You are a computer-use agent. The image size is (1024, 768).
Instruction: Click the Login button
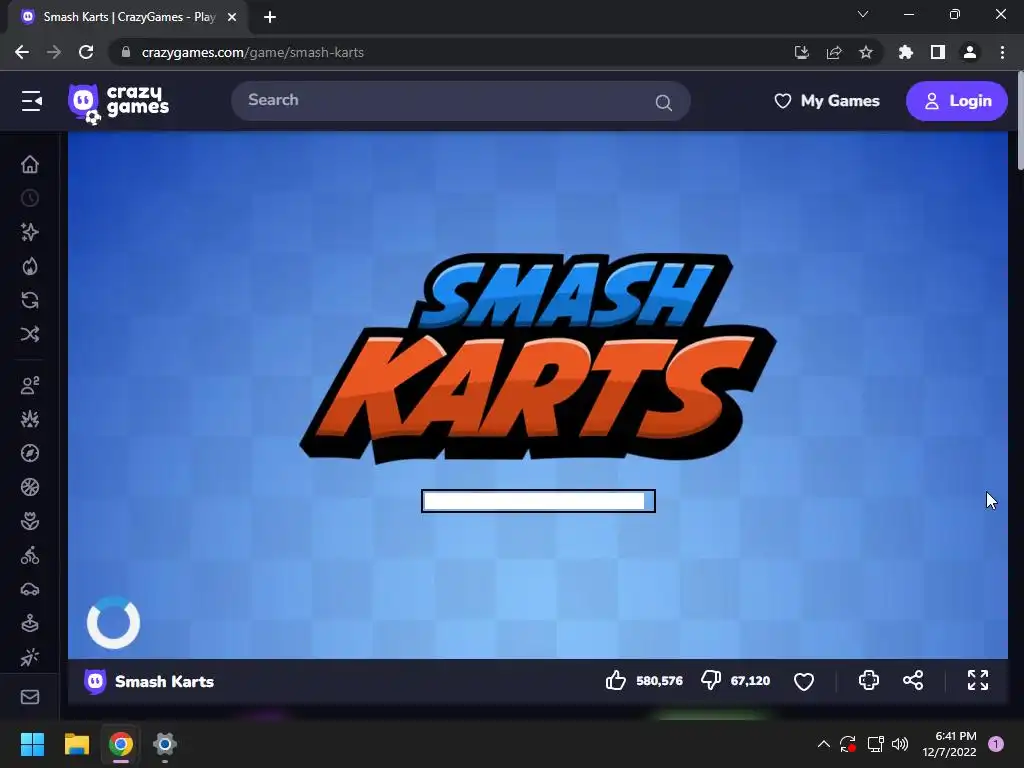tap(957, 101)
